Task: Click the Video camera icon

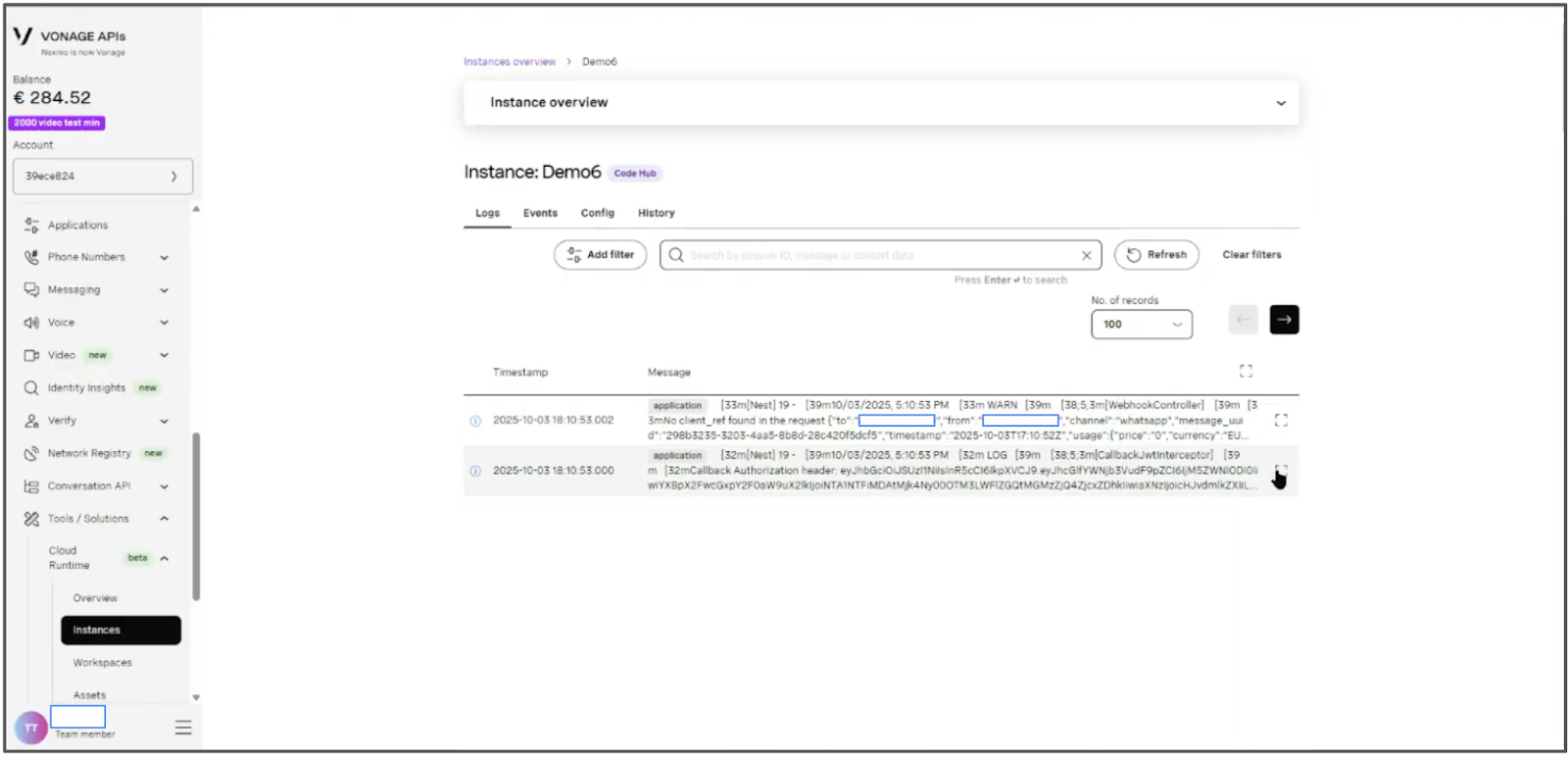Action: tap(31, 355)
